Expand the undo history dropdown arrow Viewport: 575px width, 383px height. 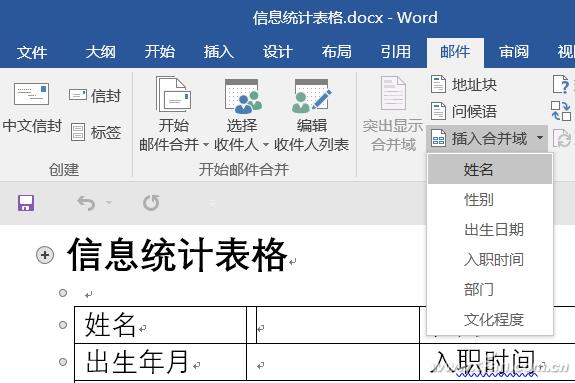coord(109,203)
